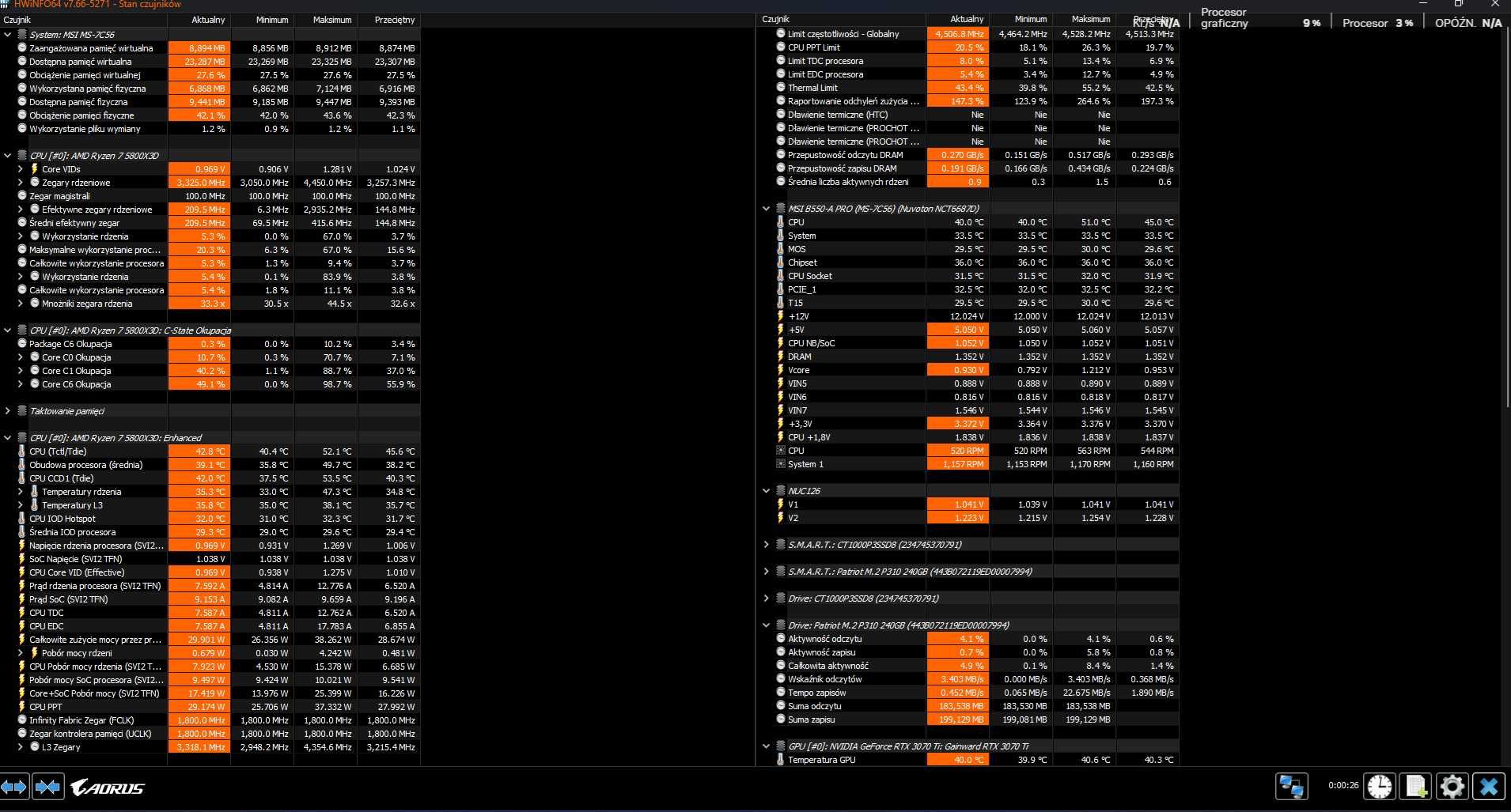Viewport: 1511px width, 812px height.
Task: Click chip icon beside NUC126 group
Action: pos(781,491)
